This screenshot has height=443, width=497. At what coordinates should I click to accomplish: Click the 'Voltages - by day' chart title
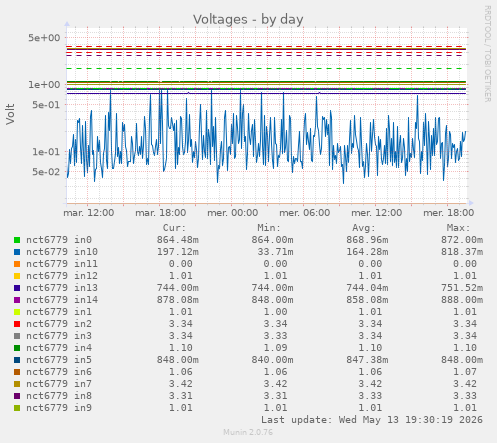tap(248, 19)
